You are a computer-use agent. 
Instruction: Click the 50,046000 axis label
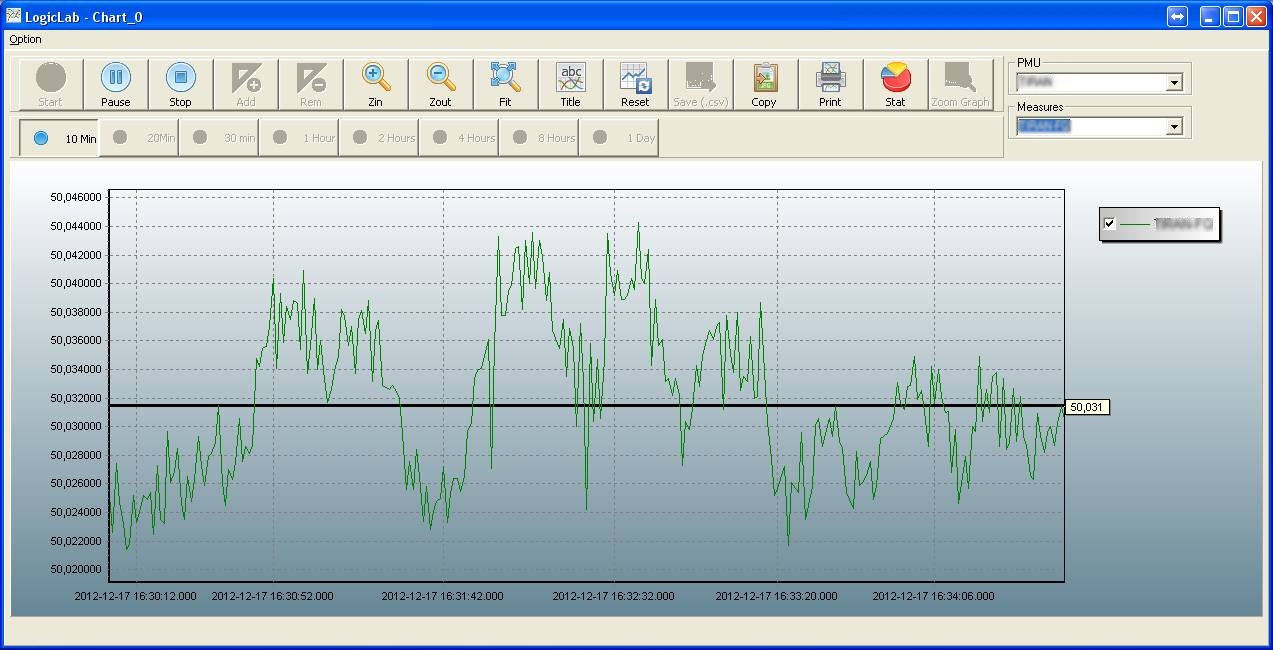76,197
